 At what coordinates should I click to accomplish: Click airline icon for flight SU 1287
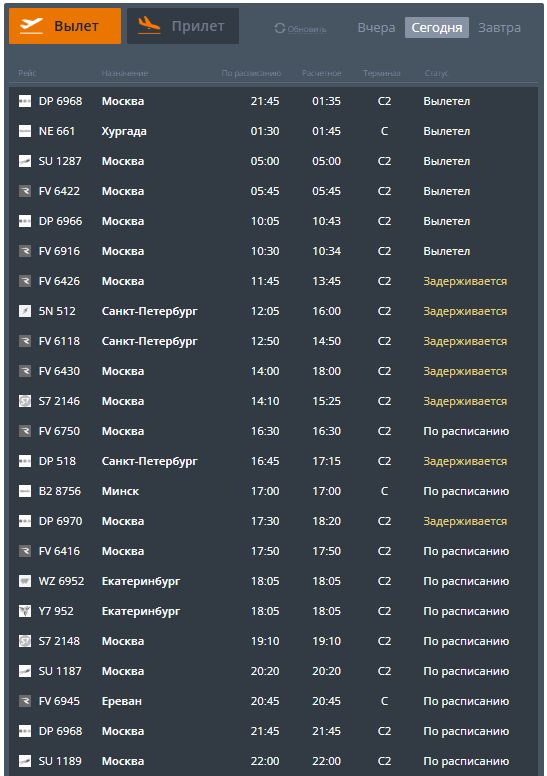coord(25,161)
